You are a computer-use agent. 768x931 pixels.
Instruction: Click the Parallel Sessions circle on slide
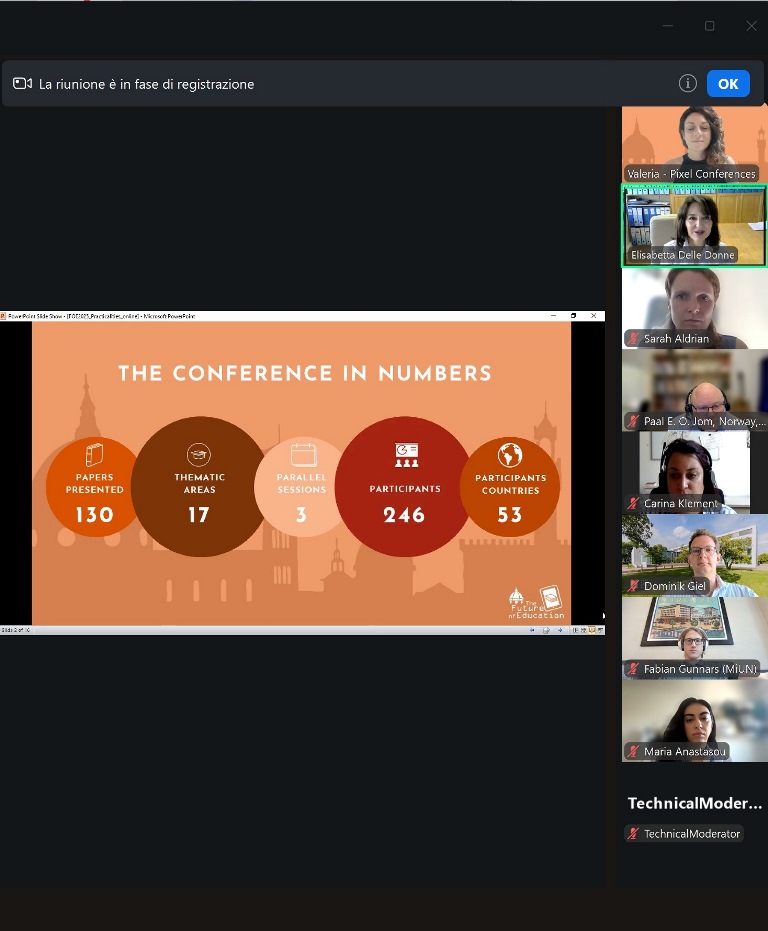[x=301, y=486]
